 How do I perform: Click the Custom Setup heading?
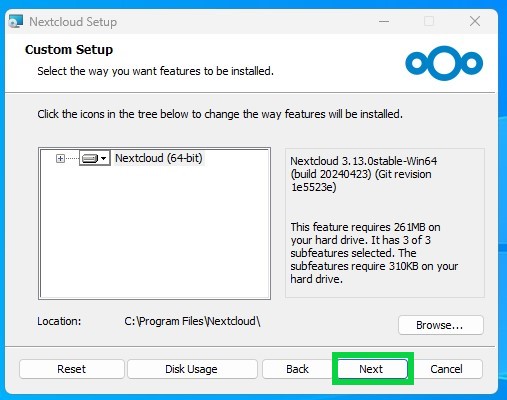[69, 50]
